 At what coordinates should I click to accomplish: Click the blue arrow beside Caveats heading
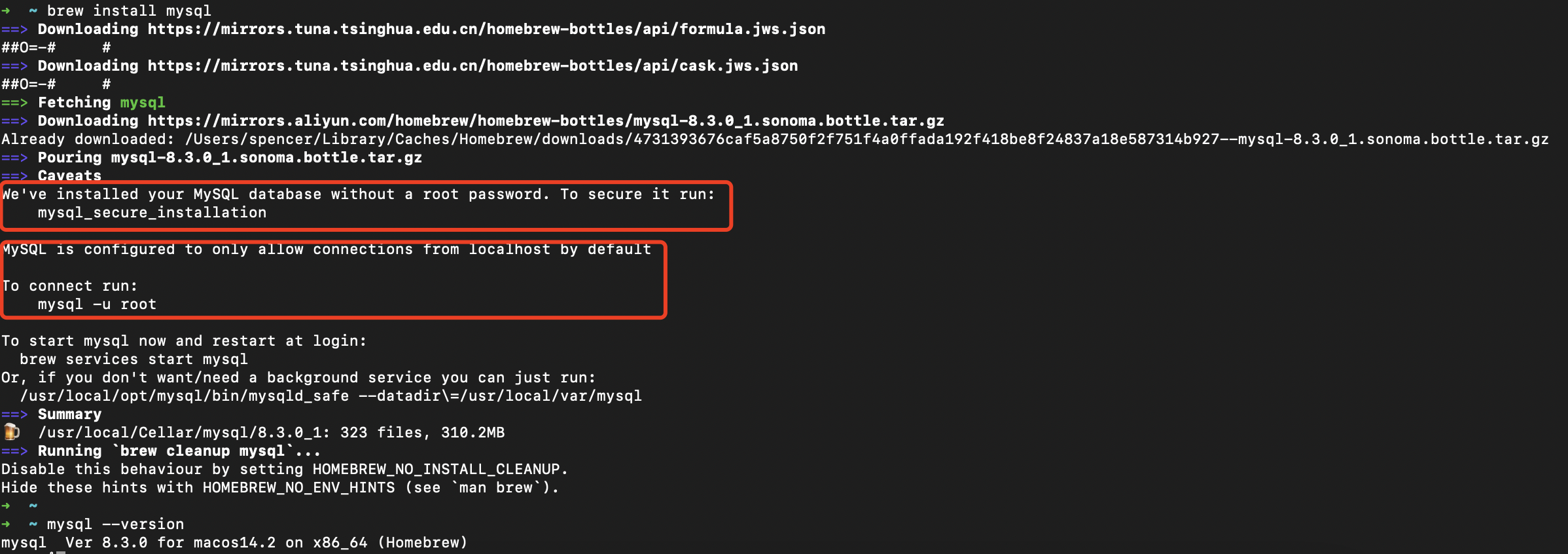pos(14,175)
